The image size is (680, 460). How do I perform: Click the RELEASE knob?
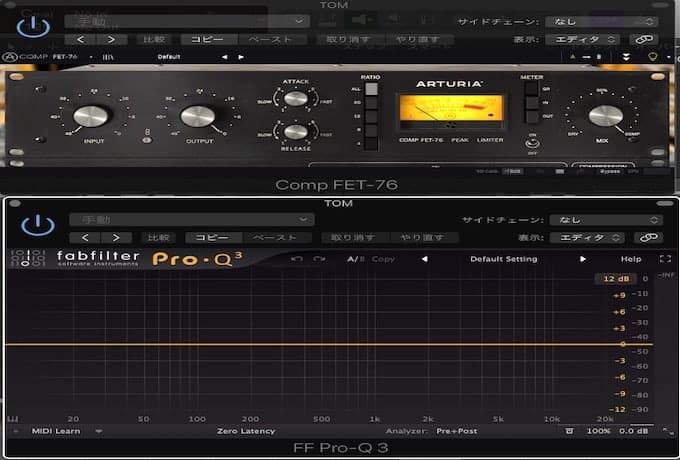click(296, 132)
